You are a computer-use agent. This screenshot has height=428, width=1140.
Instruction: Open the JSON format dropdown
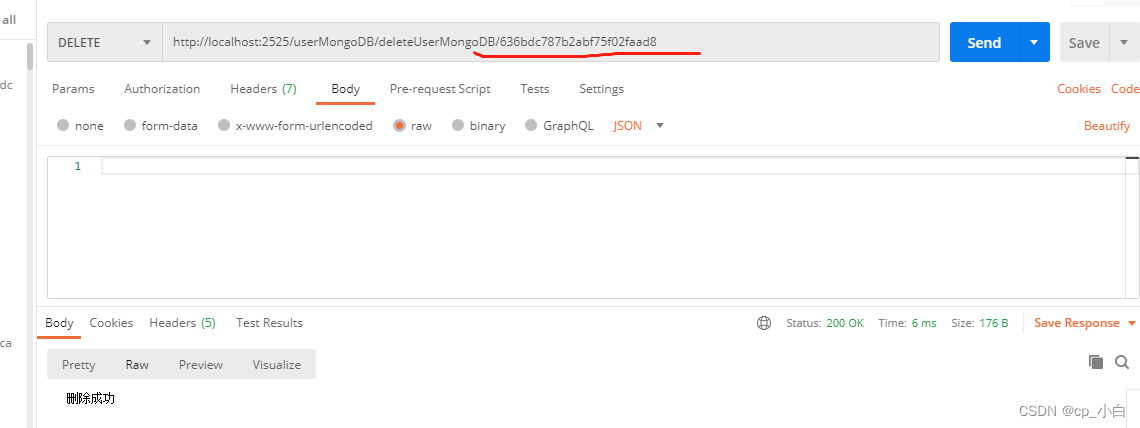[x=638, y=126]
